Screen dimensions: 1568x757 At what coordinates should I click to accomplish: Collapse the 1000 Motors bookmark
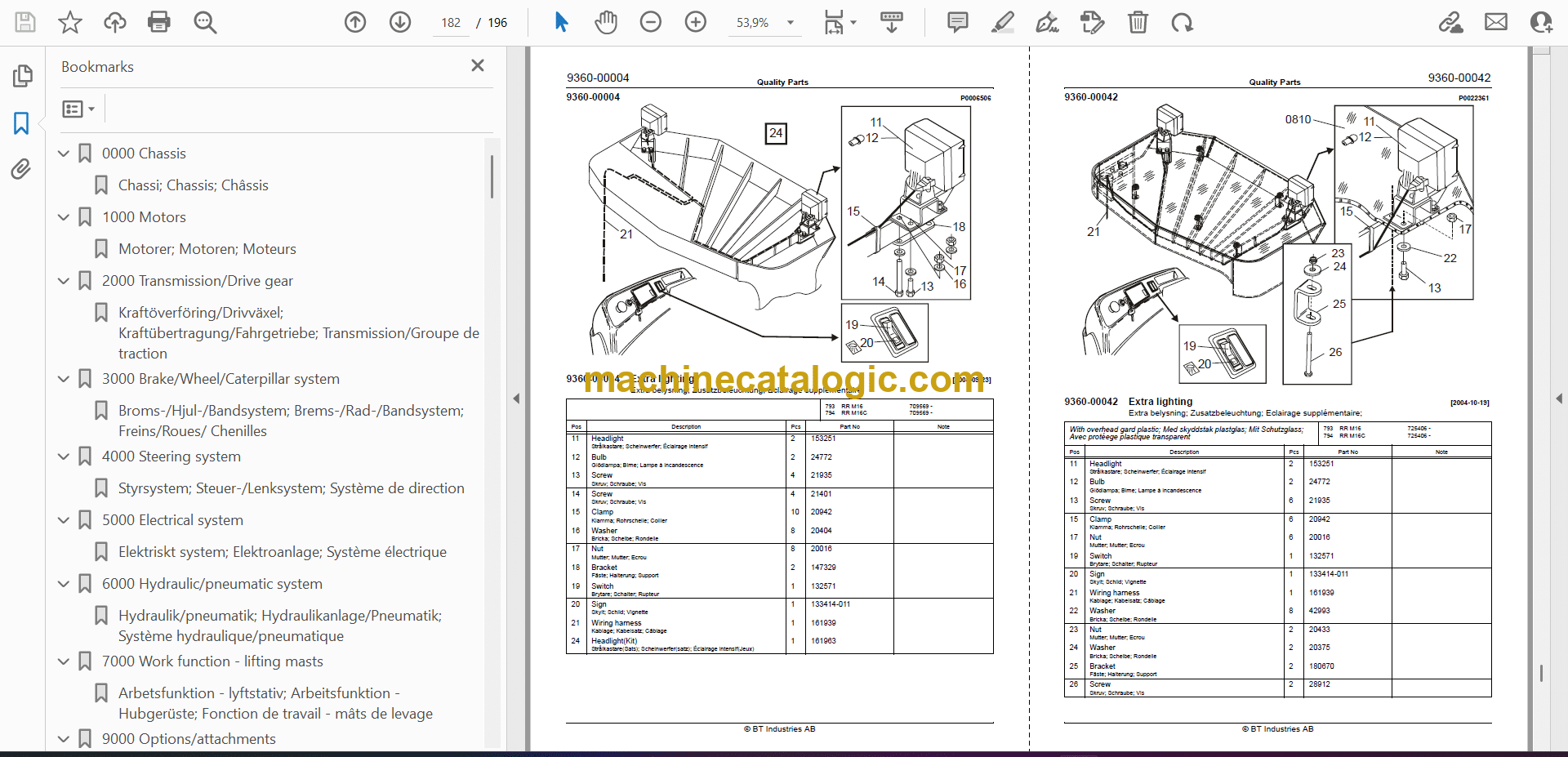64,217
